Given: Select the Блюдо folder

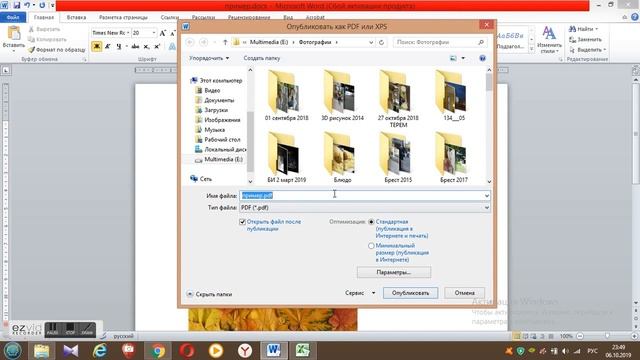Looking at the screenshot, I should [x=342, y=158].
